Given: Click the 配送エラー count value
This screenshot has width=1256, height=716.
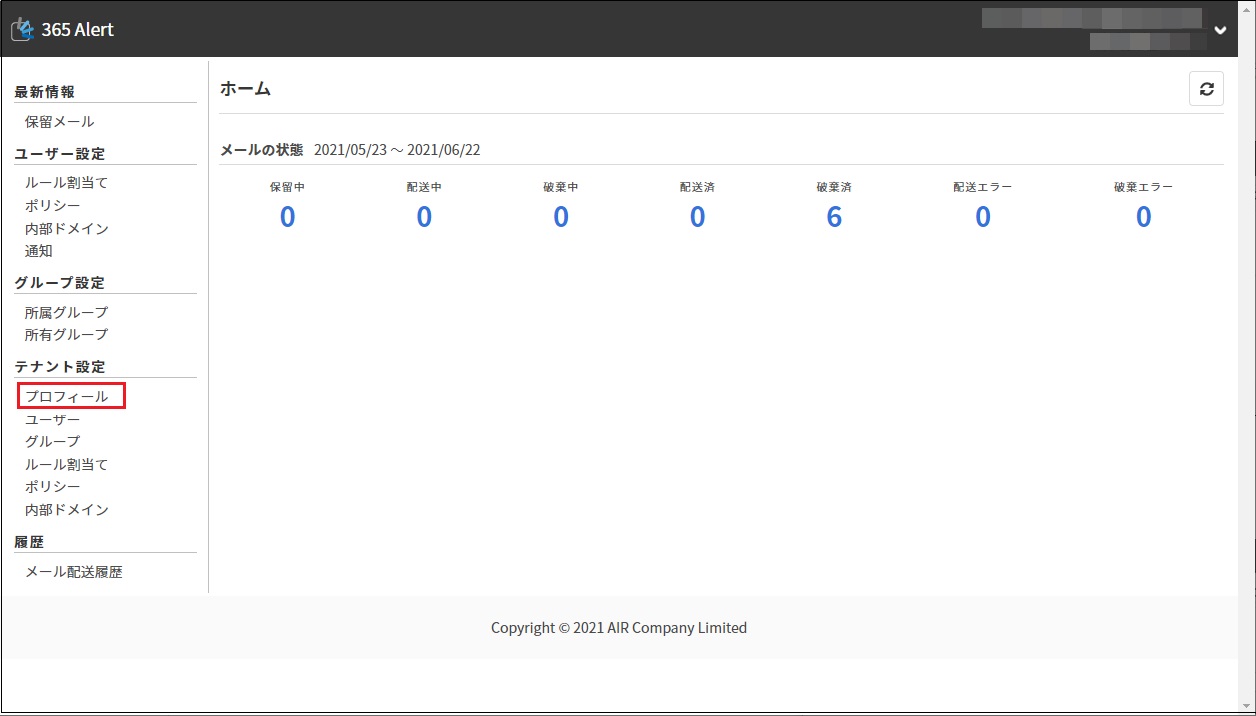Looking at the screenshot, I should (x=982, y=217).
